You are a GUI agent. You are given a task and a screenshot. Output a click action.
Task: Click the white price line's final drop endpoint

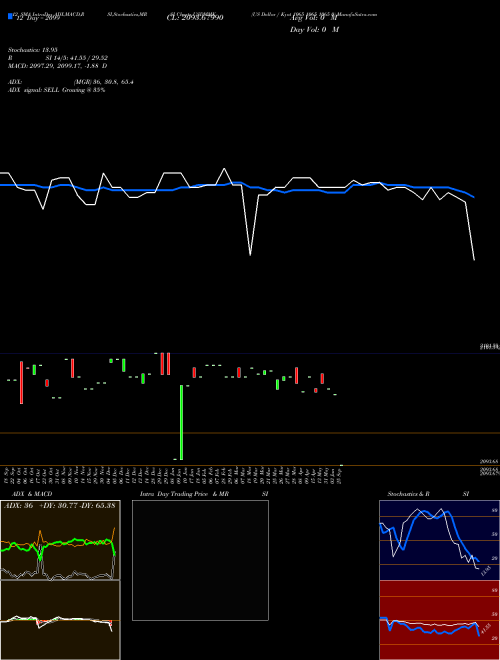pyautogui.click(x=474, y=260)
